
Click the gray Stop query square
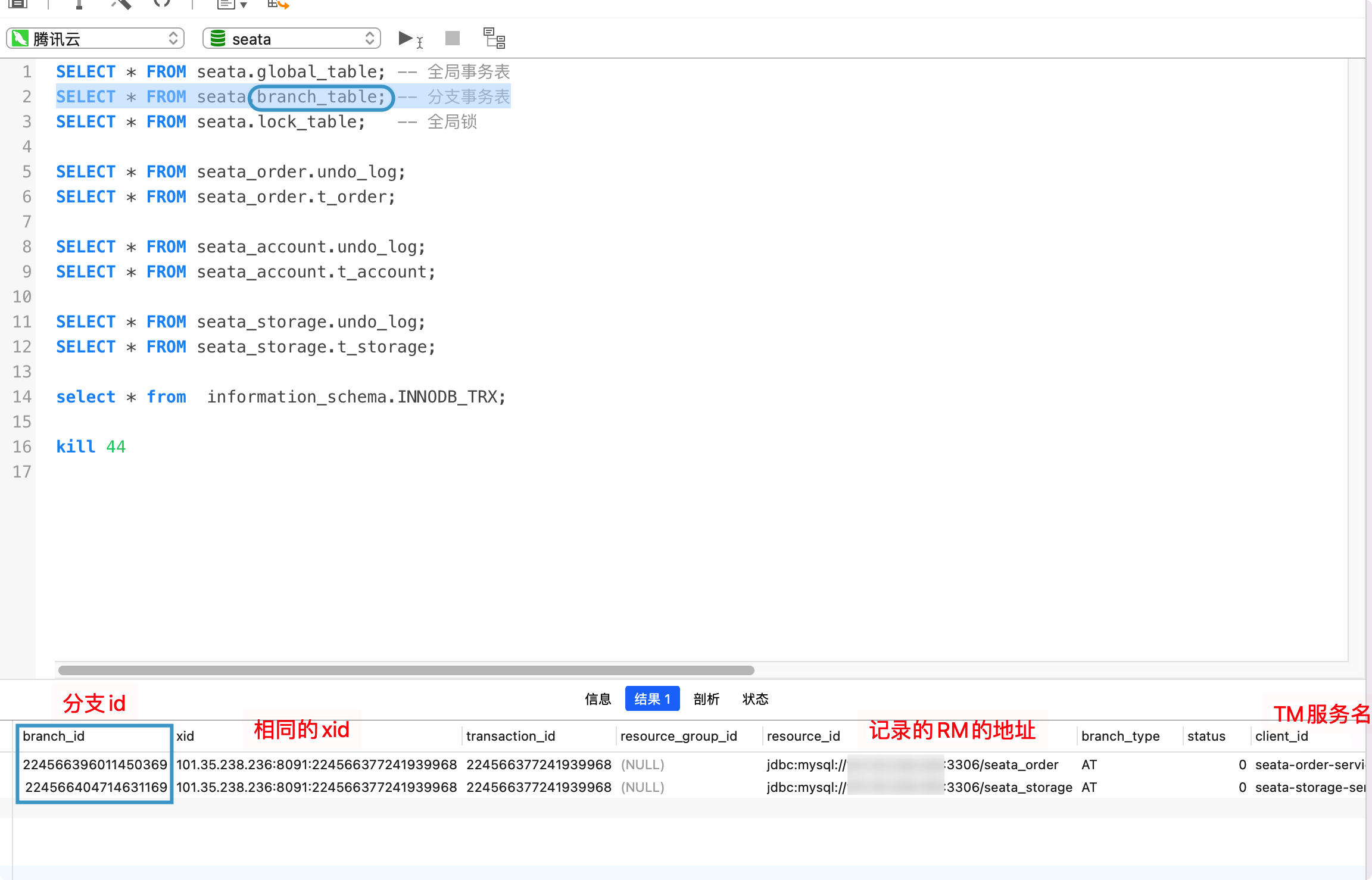pos(453,39)
